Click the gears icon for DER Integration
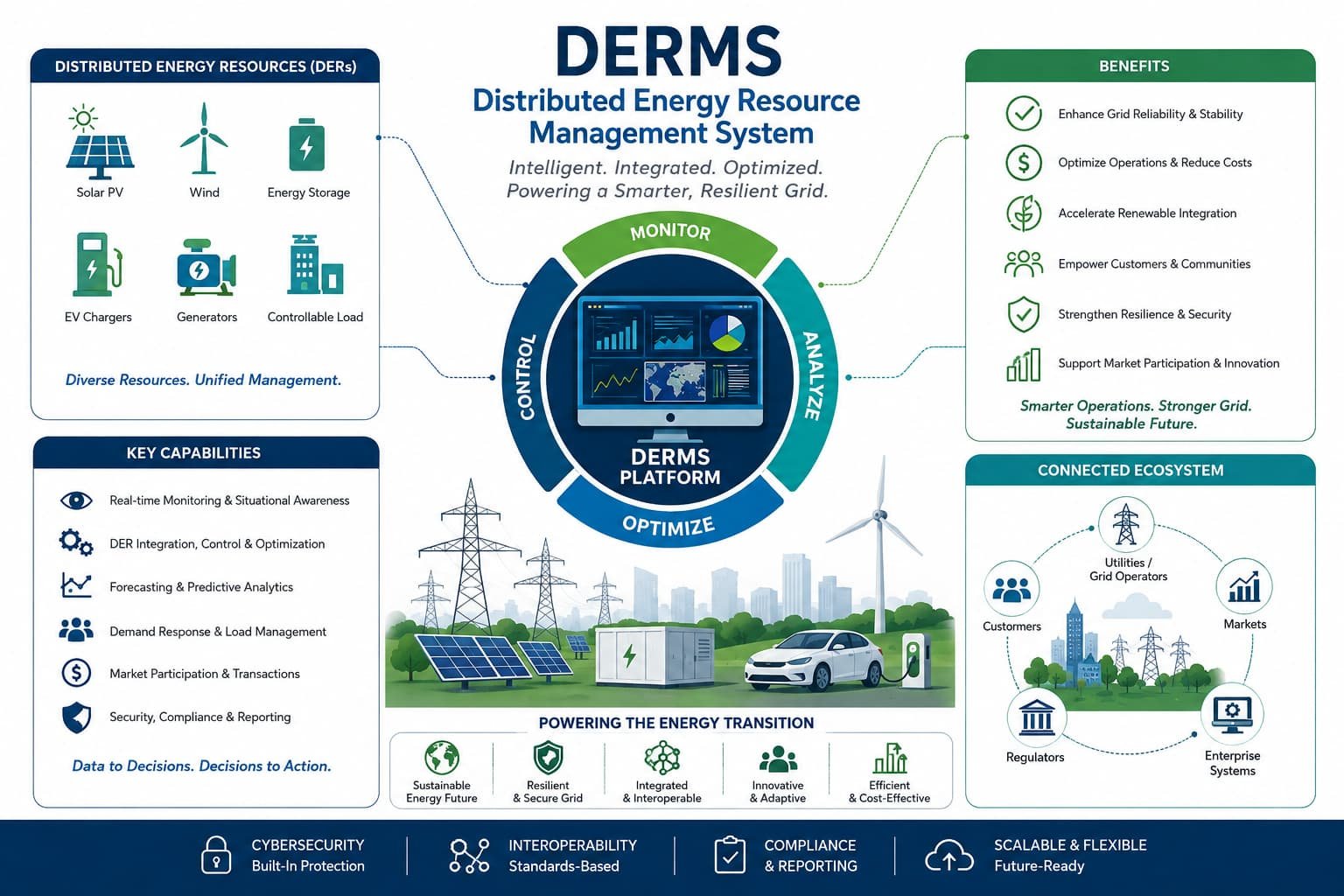 click(x=76, y=542)
